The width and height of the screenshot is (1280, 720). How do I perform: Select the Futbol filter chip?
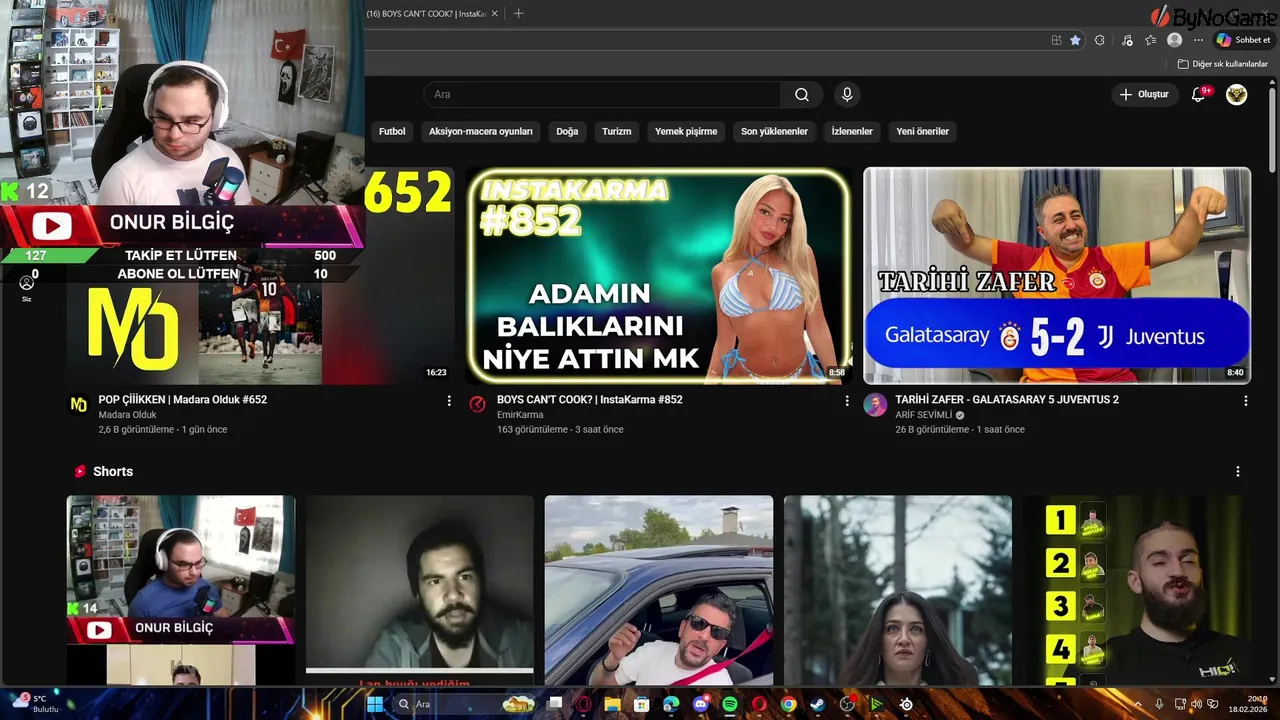392,131
